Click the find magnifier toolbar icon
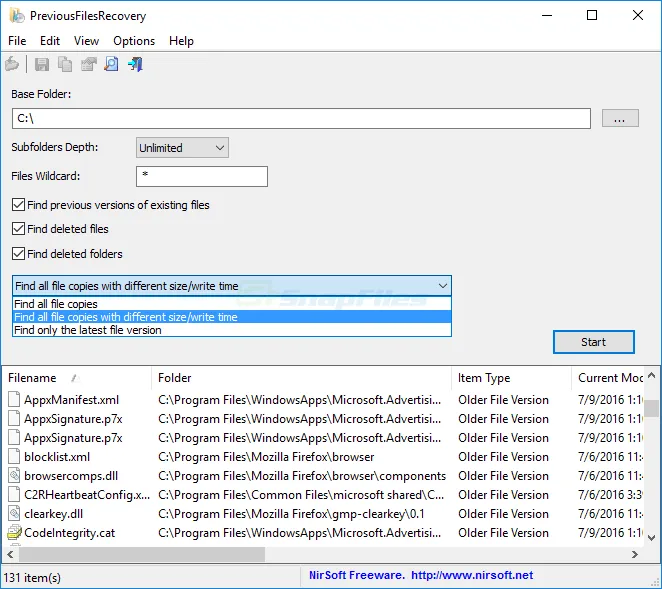Viewport: 662px width, 589px height. [111, 64]
